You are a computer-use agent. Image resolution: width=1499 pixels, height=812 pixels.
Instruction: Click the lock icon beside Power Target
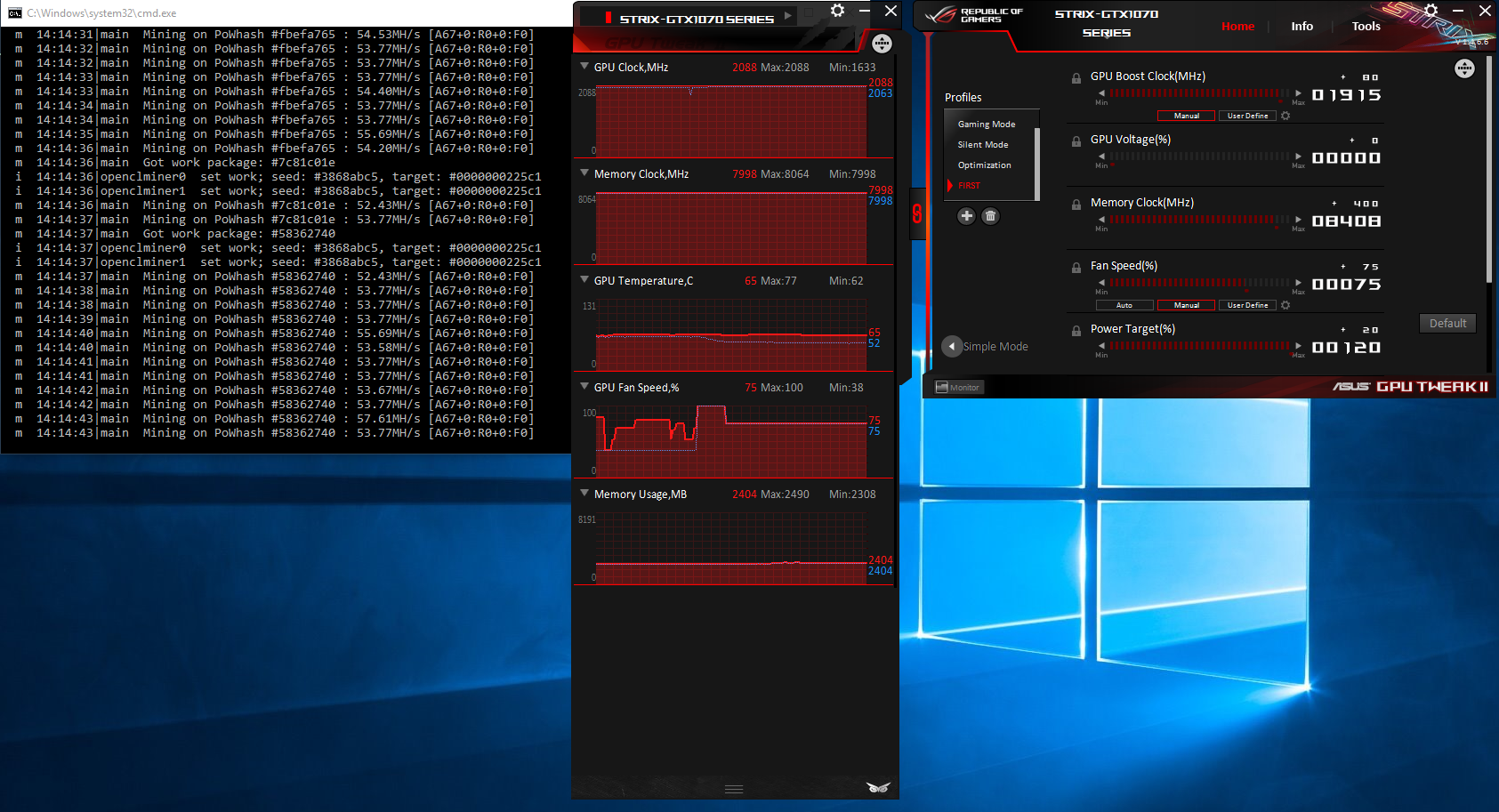1076,331
